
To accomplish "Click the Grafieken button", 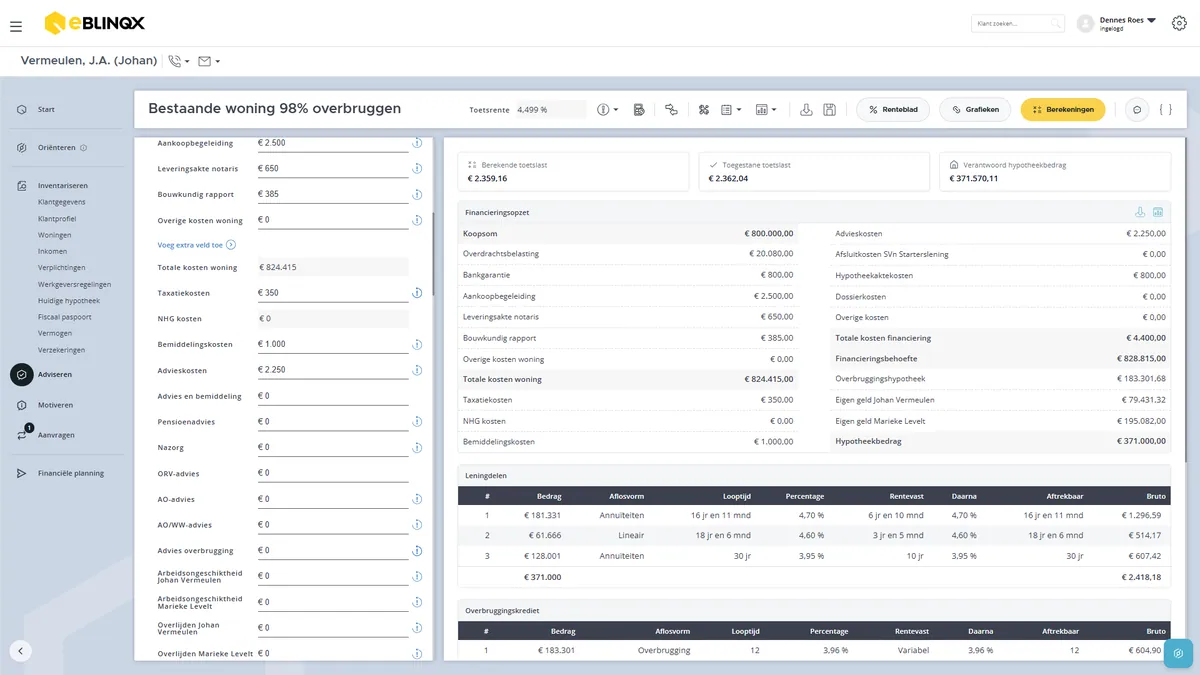I will pos(975,110).
